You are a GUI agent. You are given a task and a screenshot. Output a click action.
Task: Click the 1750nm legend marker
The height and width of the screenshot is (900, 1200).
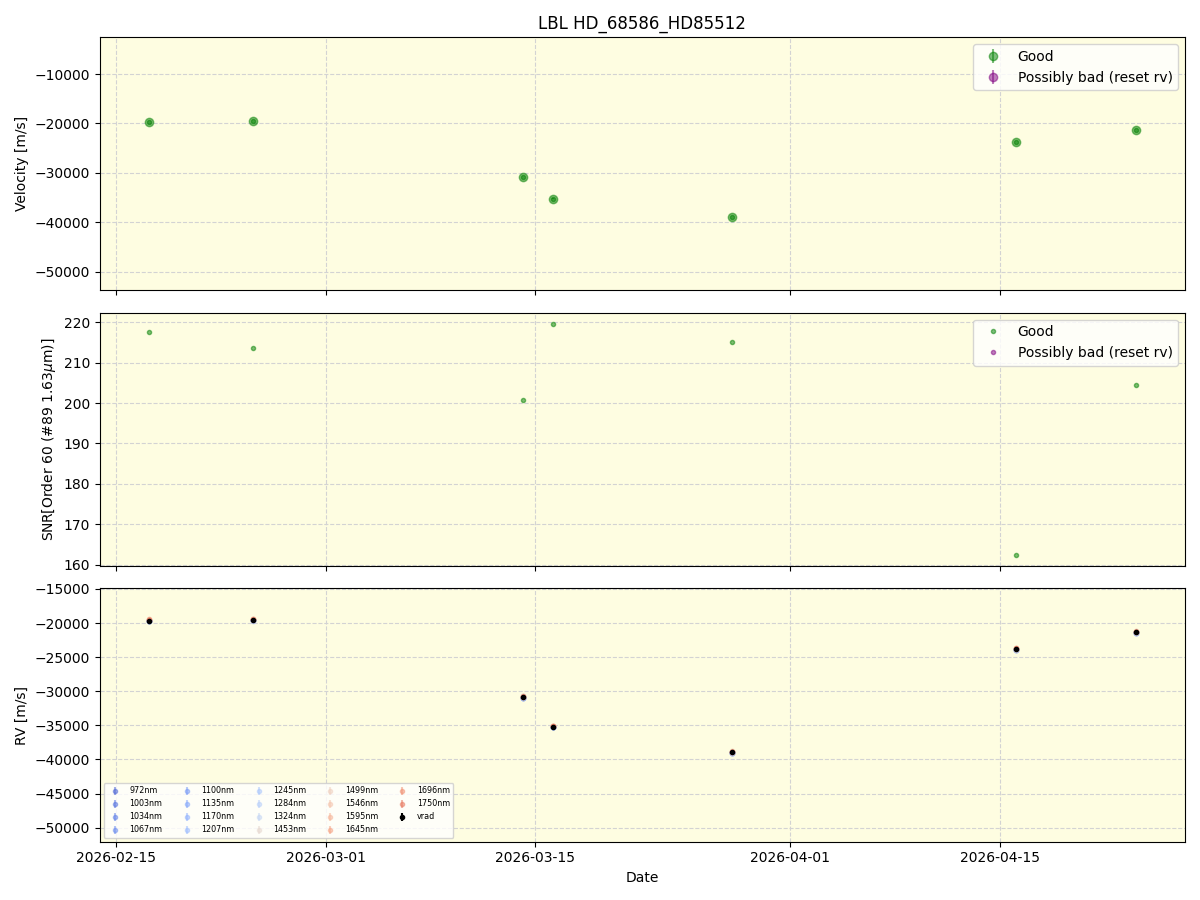[x=403, y=804]
